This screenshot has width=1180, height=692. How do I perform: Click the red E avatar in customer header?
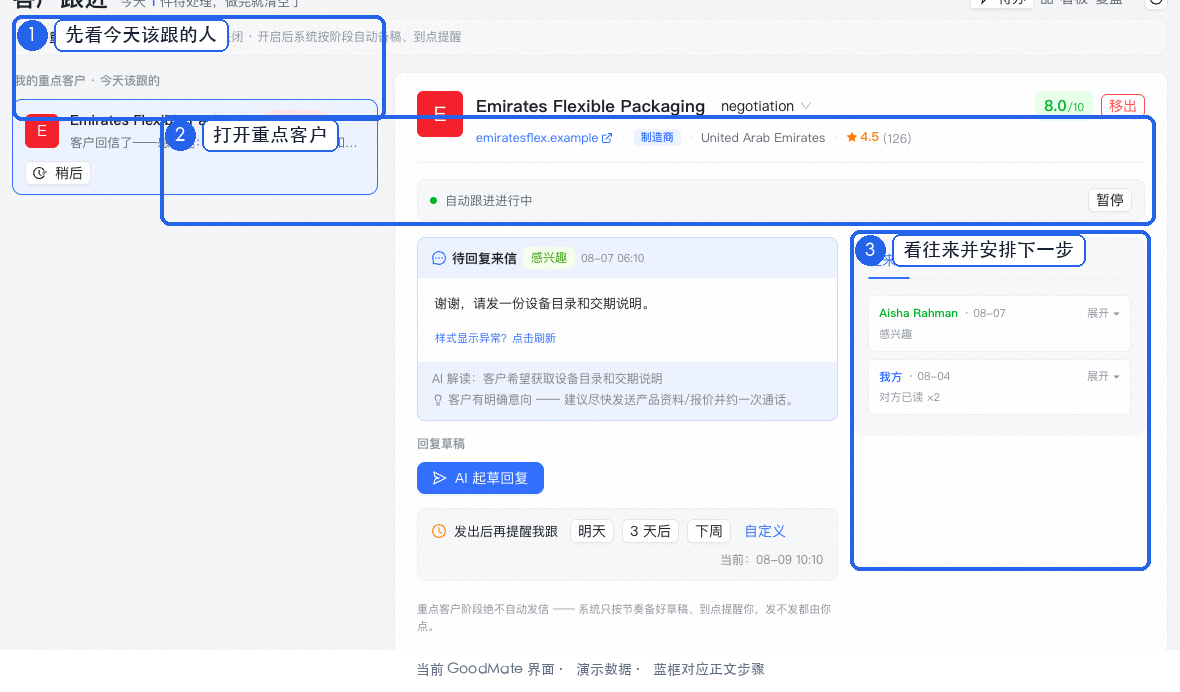pyautogui.click(x=440, y=114)
